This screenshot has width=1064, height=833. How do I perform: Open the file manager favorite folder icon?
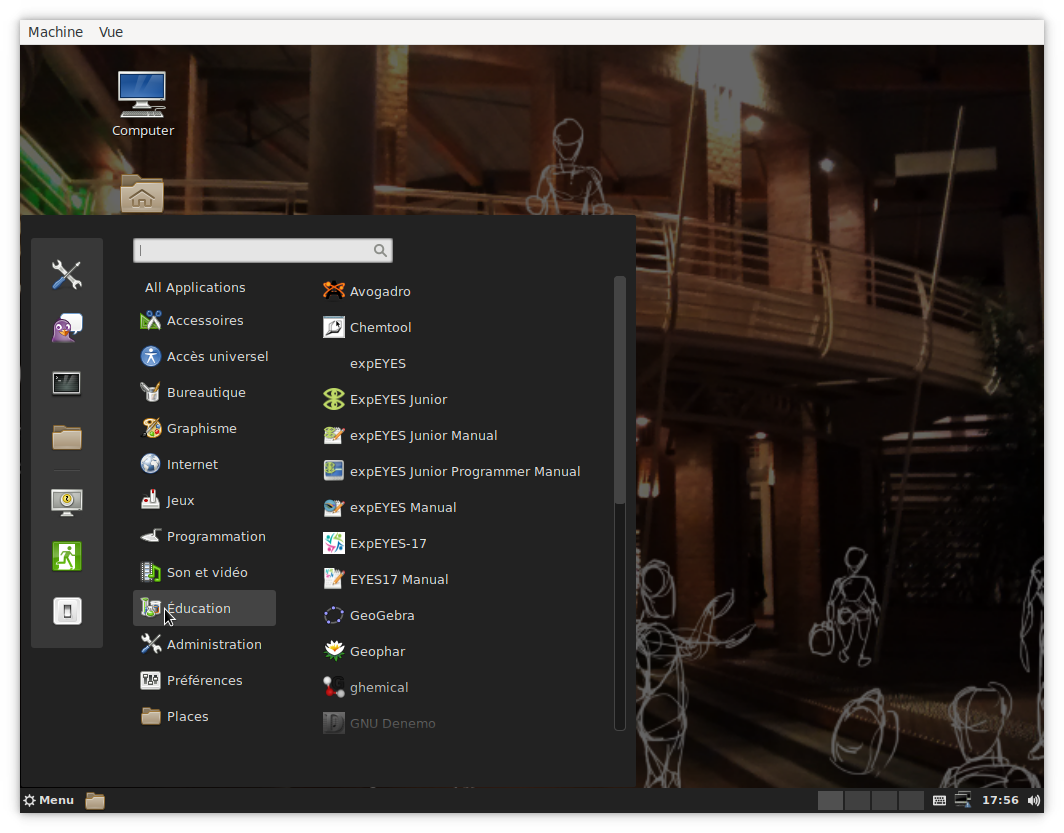66,437
